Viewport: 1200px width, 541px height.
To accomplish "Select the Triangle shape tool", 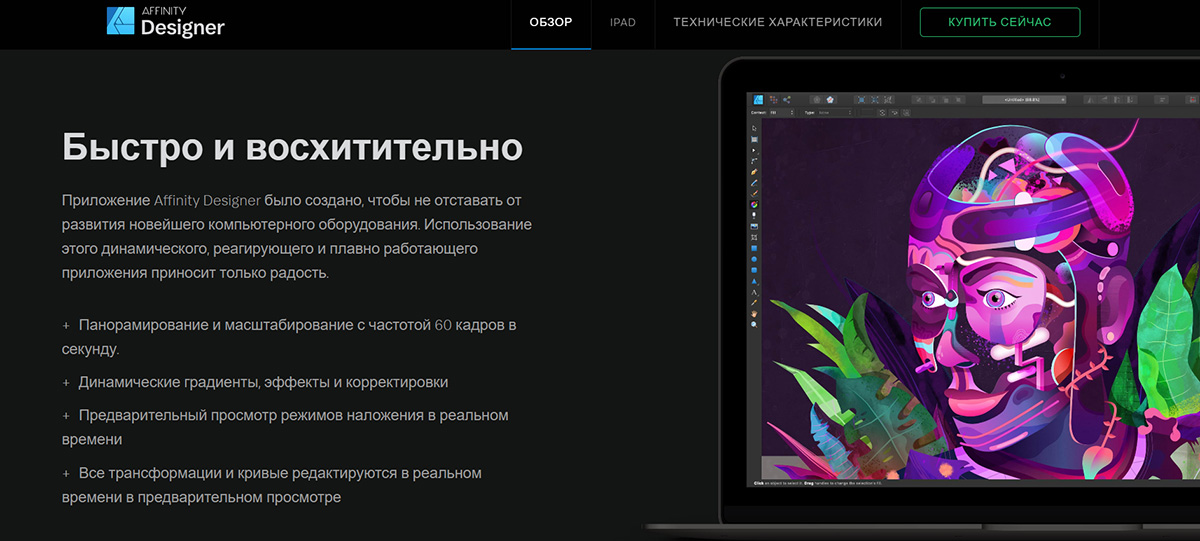I will pyautogui.click(x=754, y=281).
